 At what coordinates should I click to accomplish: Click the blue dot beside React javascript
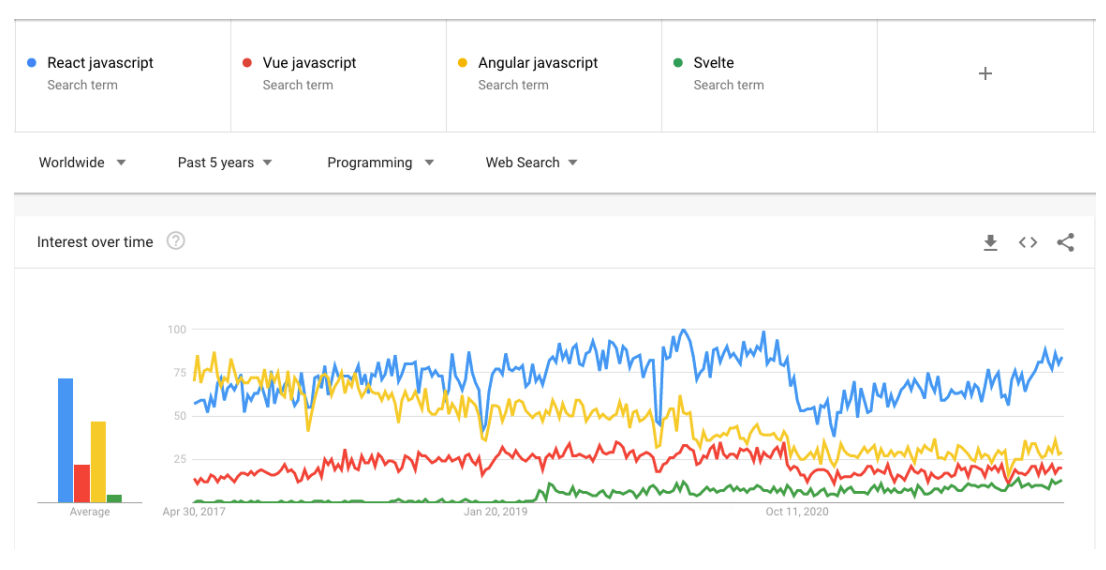click(x=32, y=63)
